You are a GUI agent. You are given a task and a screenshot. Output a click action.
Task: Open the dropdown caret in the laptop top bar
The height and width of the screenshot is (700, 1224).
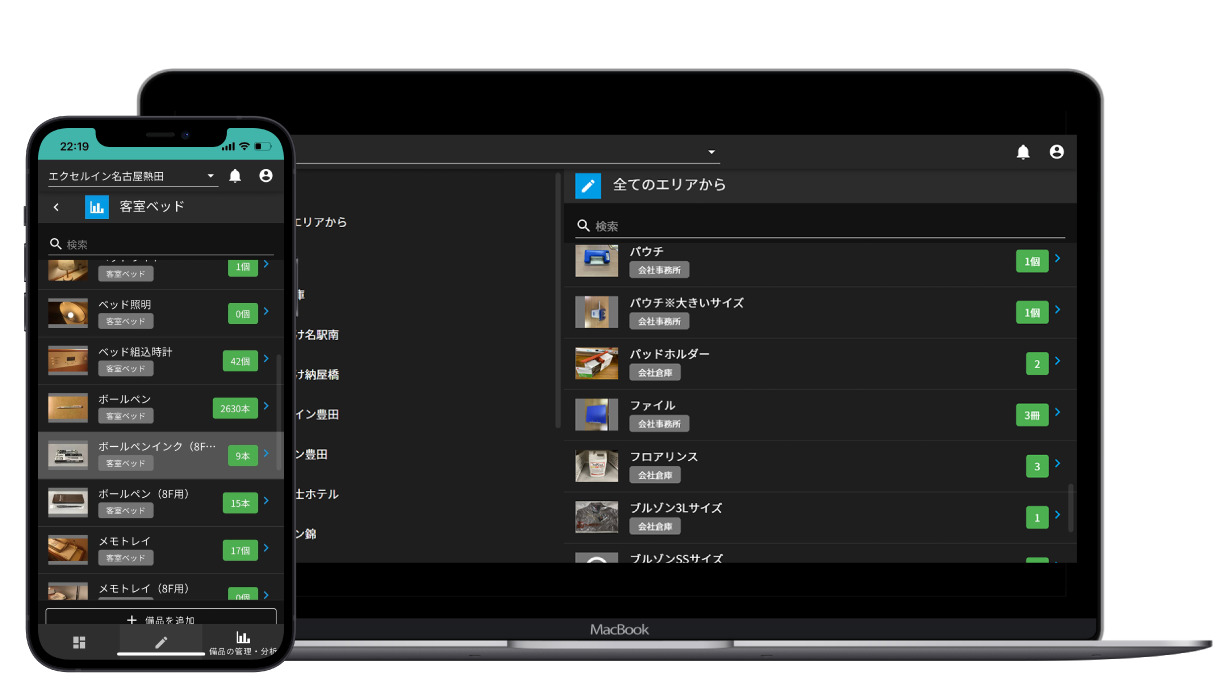(x=711, y=152)
